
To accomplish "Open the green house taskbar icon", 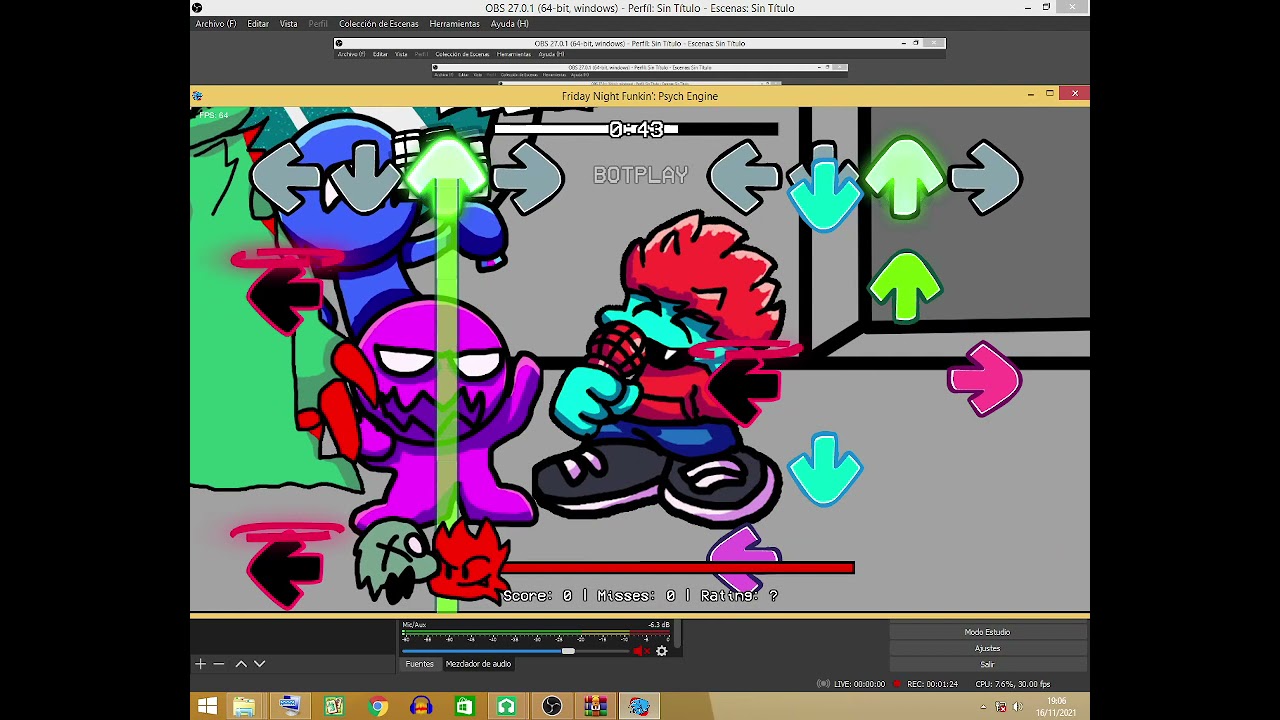I will click(507, 706).
